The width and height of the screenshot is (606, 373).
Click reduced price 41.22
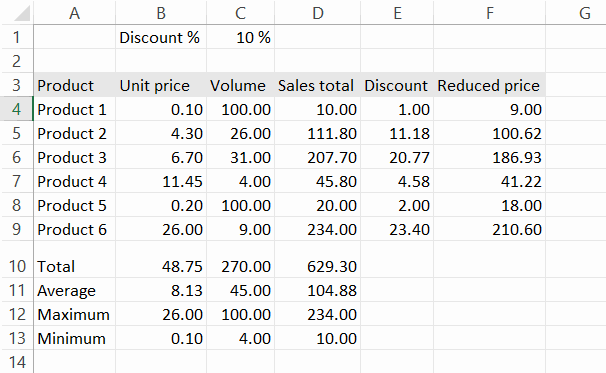489,181
